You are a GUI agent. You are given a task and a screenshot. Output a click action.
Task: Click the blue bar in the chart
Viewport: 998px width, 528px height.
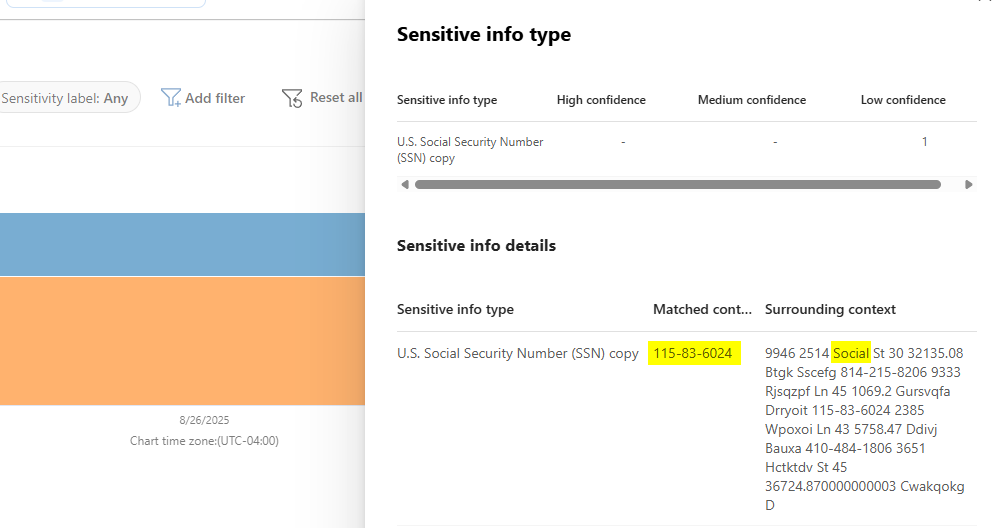coord(182,243)
